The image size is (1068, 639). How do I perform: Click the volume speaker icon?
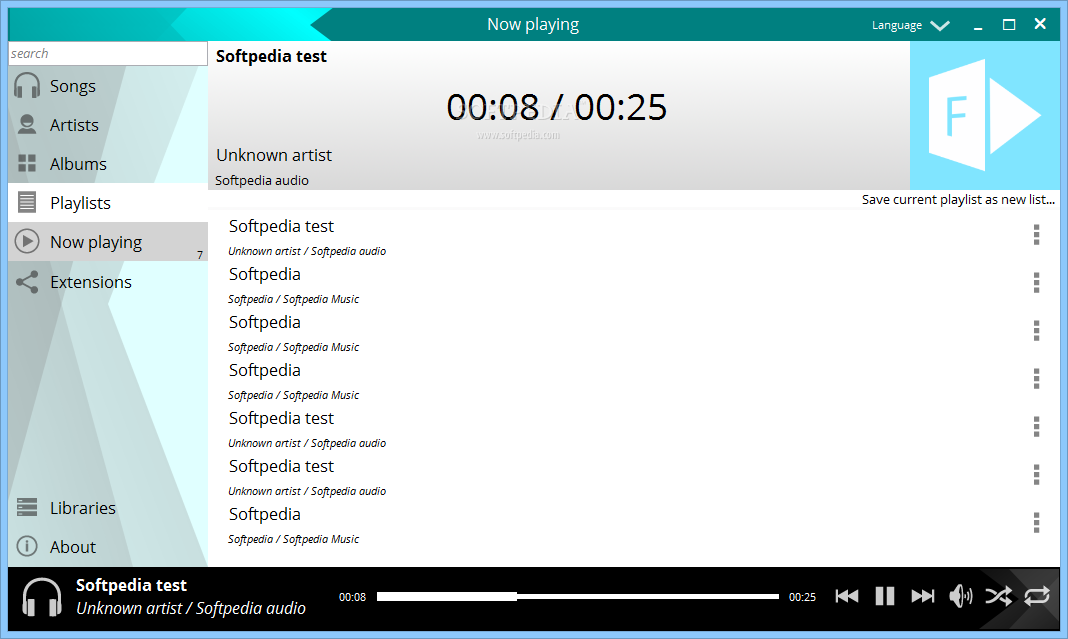960,597
